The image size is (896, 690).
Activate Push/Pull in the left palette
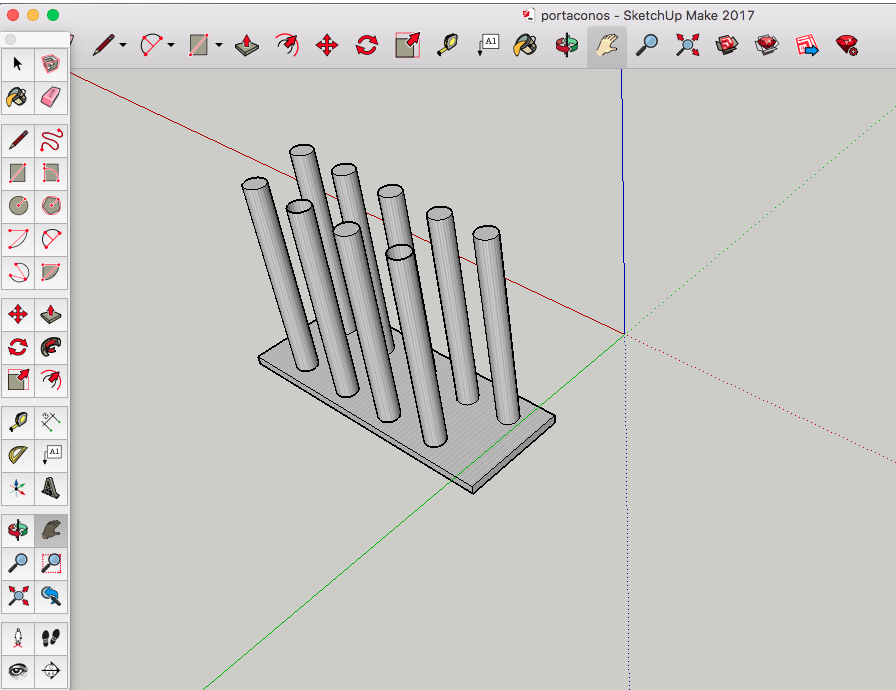coord(51,314)
